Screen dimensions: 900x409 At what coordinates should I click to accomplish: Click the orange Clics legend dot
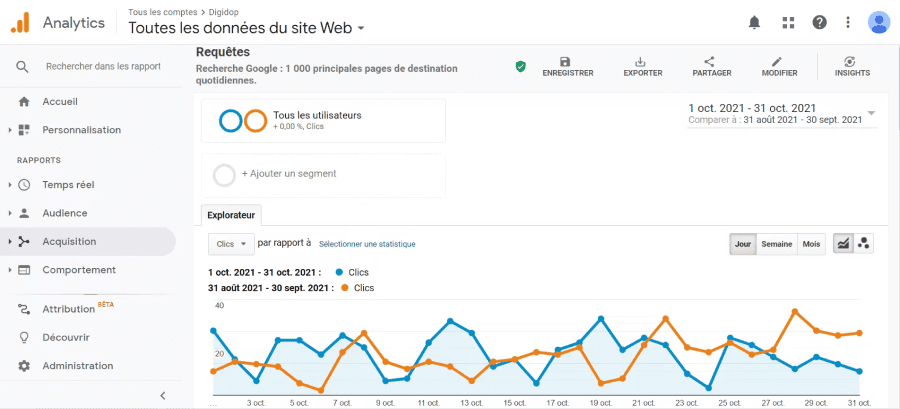point(345,288)
